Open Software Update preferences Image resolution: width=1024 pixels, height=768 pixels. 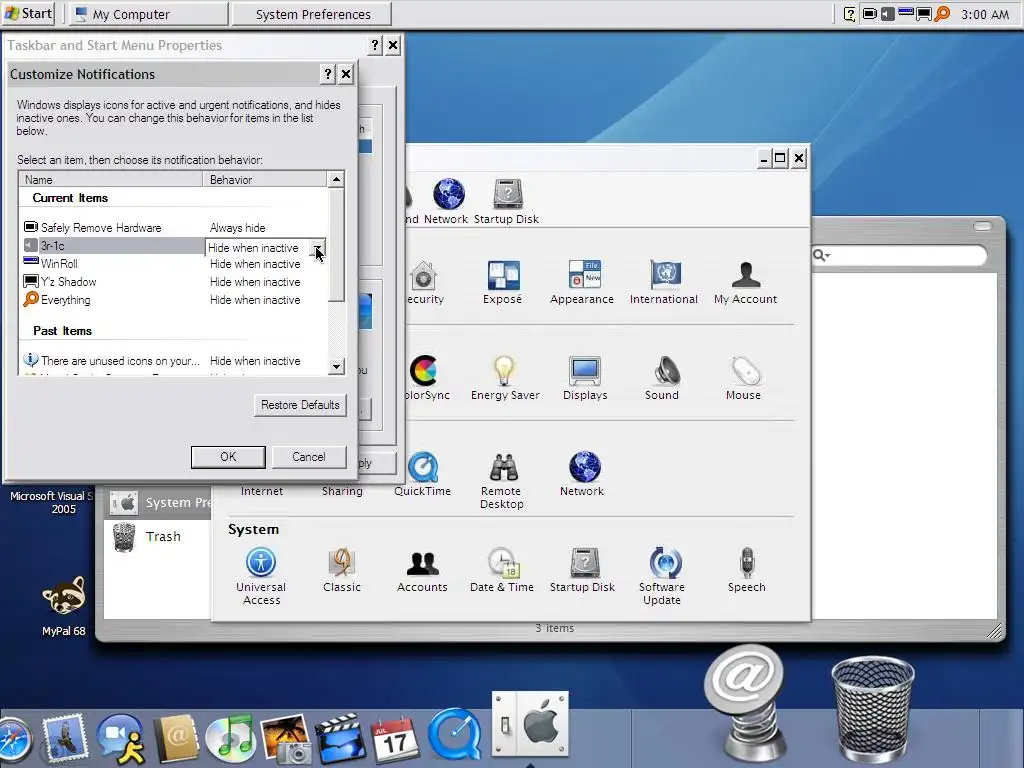(x=662, y=576)
